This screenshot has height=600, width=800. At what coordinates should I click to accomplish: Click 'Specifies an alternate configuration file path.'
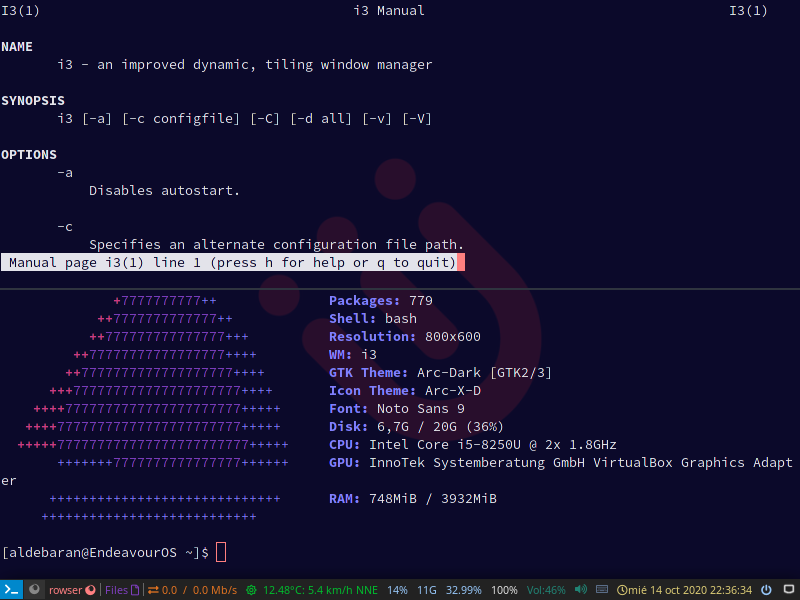(277, 245)
